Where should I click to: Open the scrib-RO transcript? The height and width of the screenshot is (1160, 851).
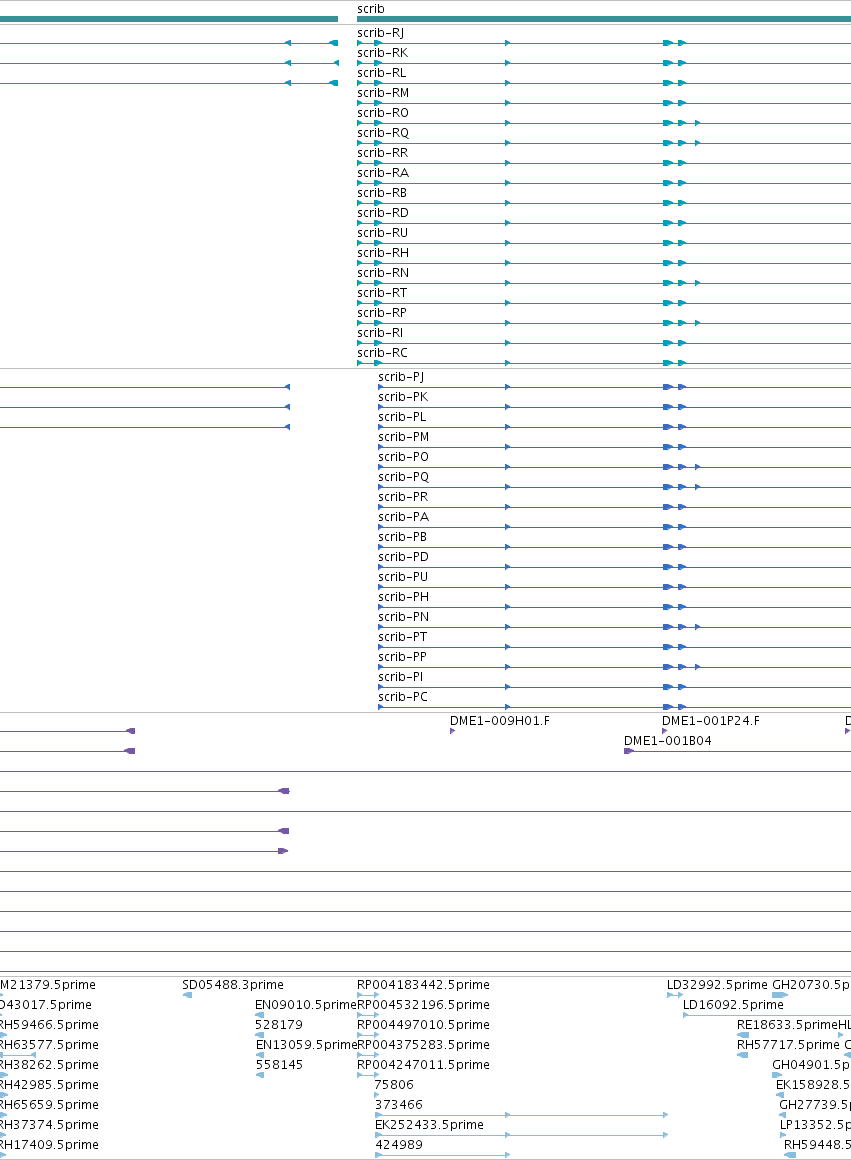[x=383, y=112]
